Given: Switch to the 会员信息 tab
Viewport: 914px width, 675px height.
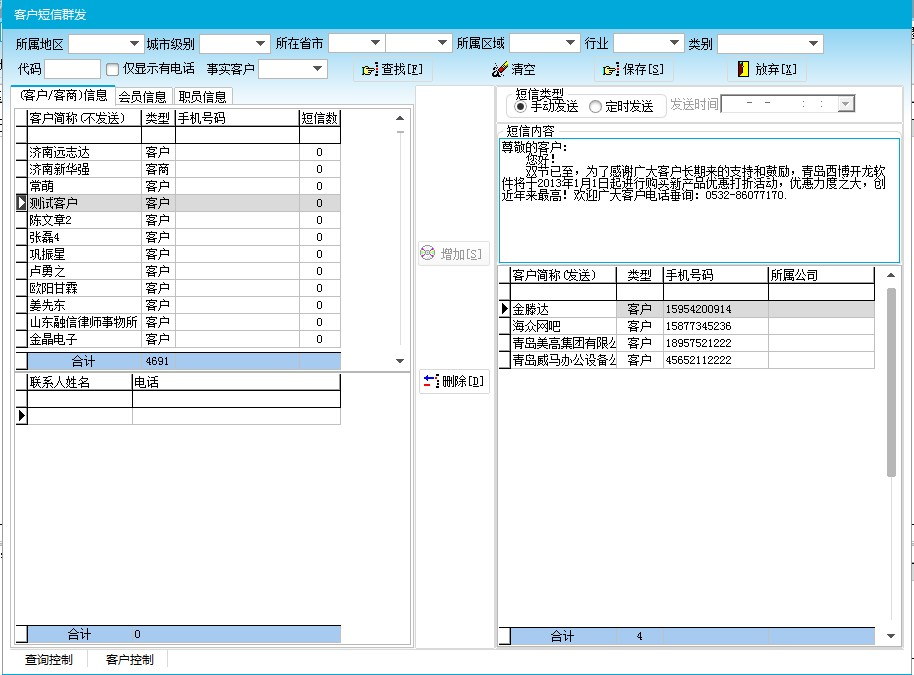Looking at the screenshot, I should point(143,97).
